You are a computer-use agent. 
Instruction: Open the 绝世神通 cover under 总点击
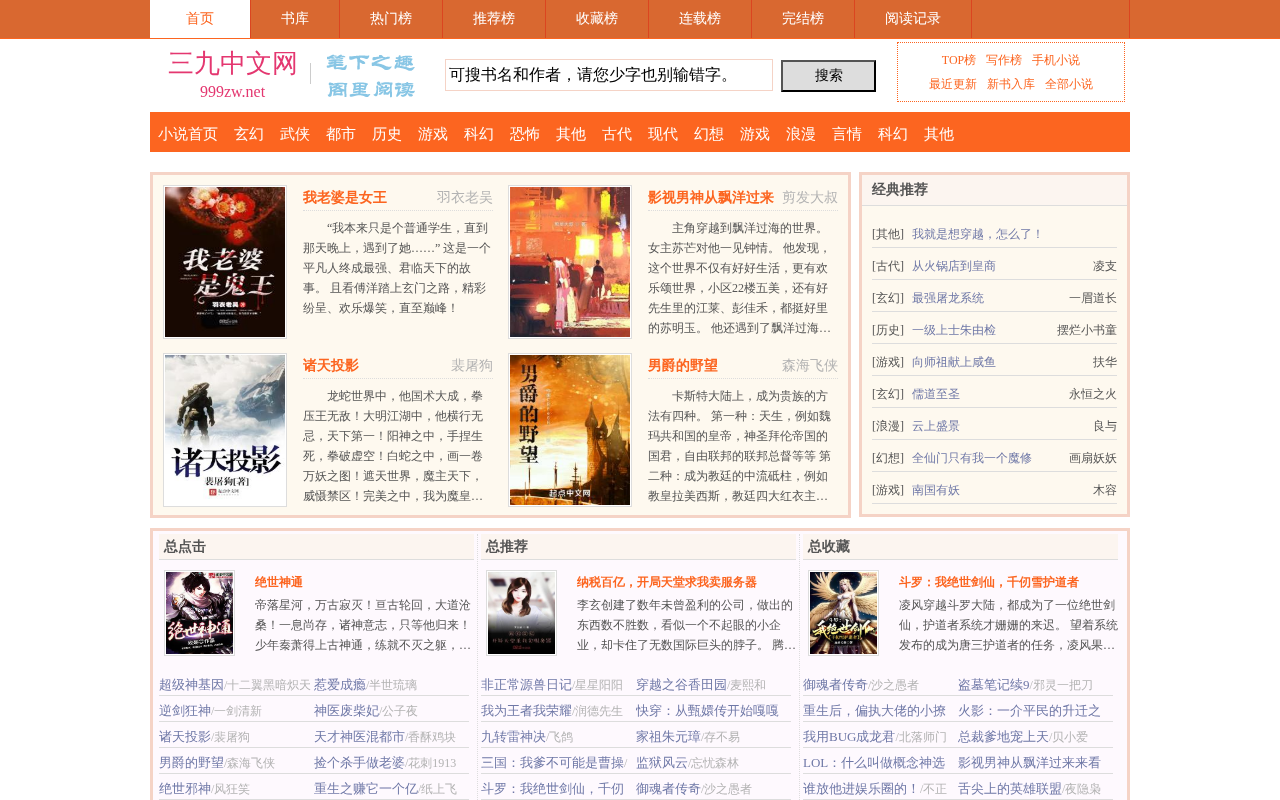(x=199, y=613)
